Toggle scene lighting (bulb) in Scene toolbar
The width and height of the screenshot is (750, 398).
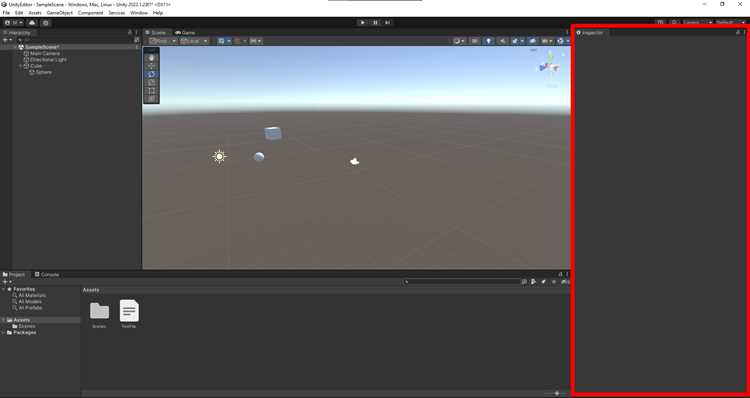[x=488, y=41]
